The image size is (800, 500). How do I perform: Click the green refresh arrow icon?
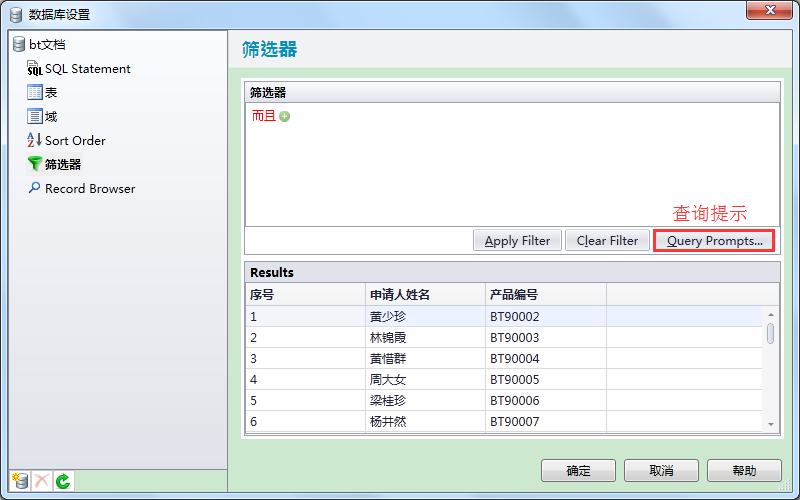(63, 481)
